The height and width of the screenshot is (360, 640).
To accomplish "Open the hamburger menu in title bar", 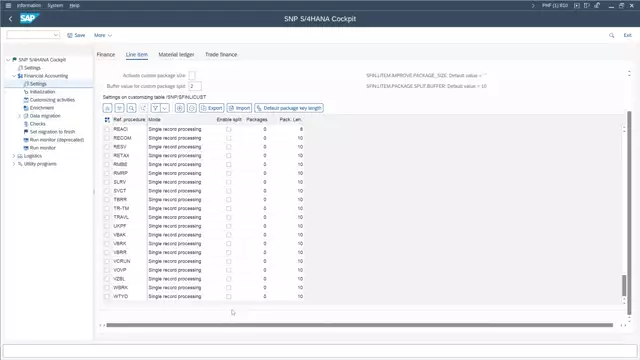I will pyautogui.click(x=8, y=5).
